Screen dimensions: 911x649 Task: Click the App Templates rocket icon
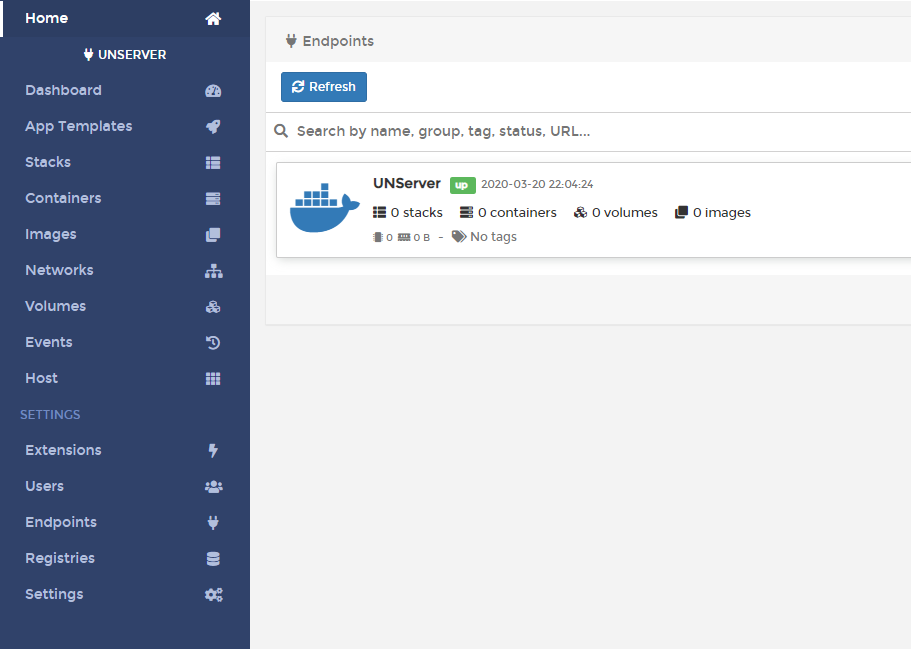coord(213,127)
